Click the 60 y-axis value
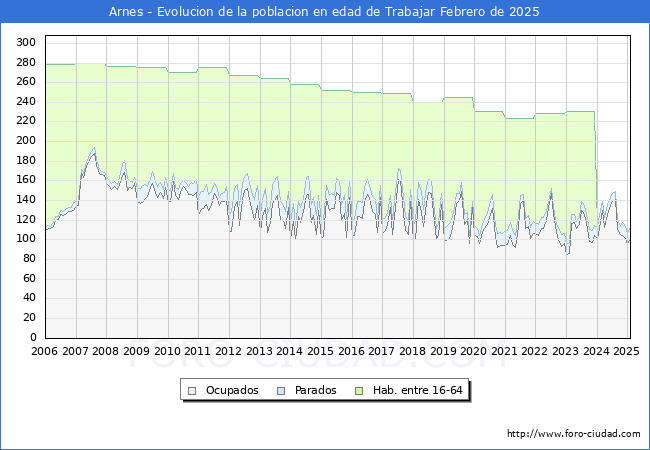 [x=29, y=278]
